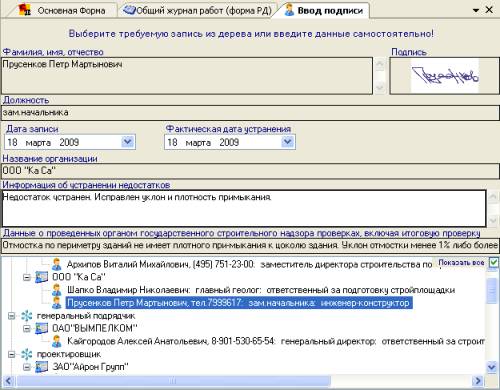
Task: Click the Должность input field
Action: coord(250,113)
